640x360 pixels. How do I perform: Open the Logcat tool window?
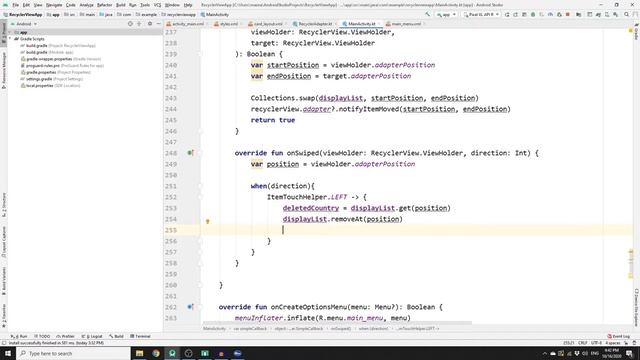[92, 336]
